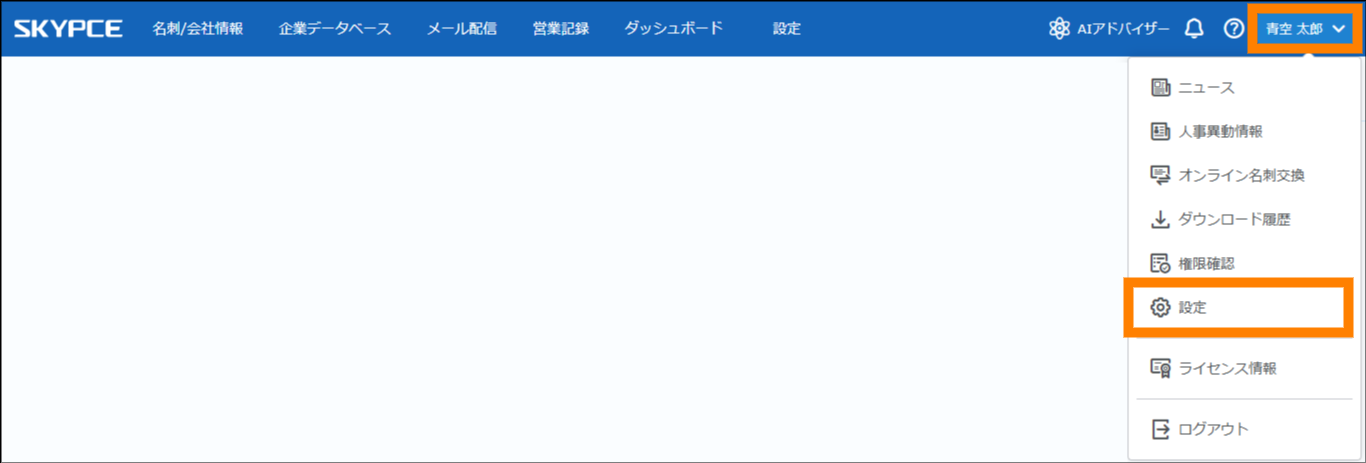Click the ID card icon for 人事異動情報
The image size is (1366, 463).
(1160, 132)
